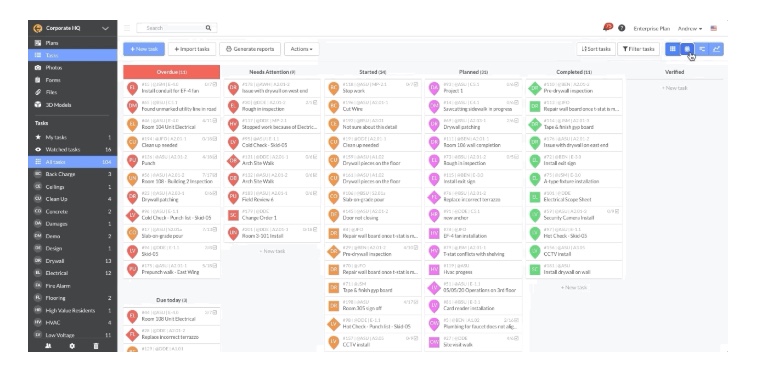The image size is (764, 366).
Task: Open the settings gear icon at sidebar bottom
Action: (72, 346)
